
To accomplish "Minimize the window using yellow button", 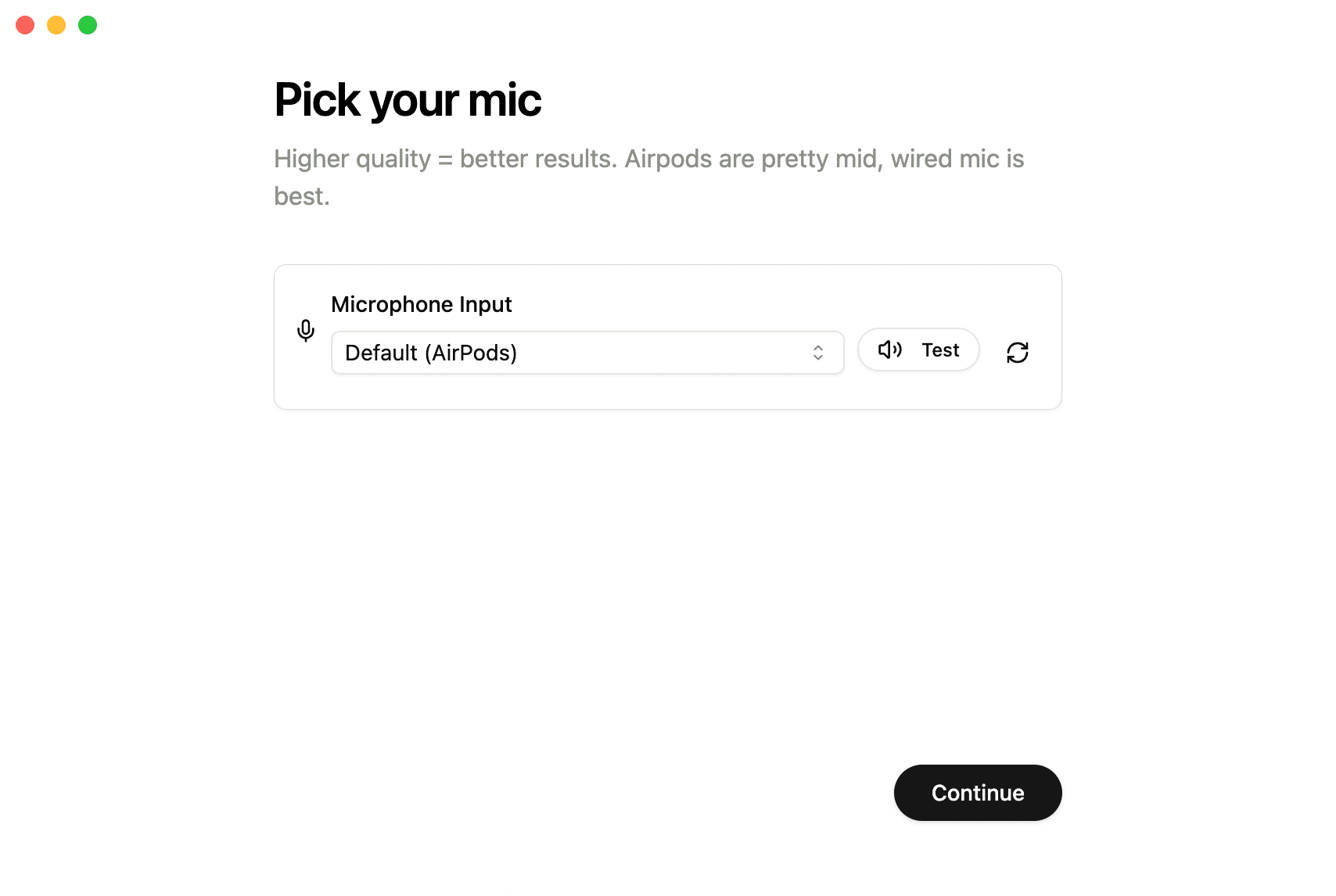I will [56, 25].
